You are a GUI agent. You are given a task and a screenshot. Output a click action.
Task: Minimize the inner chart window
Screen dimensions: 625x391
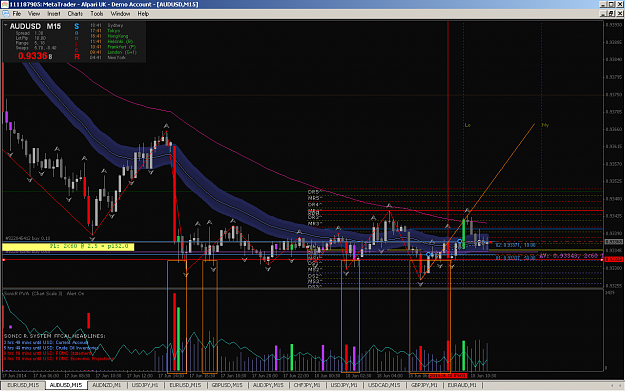tap(603, 14)
